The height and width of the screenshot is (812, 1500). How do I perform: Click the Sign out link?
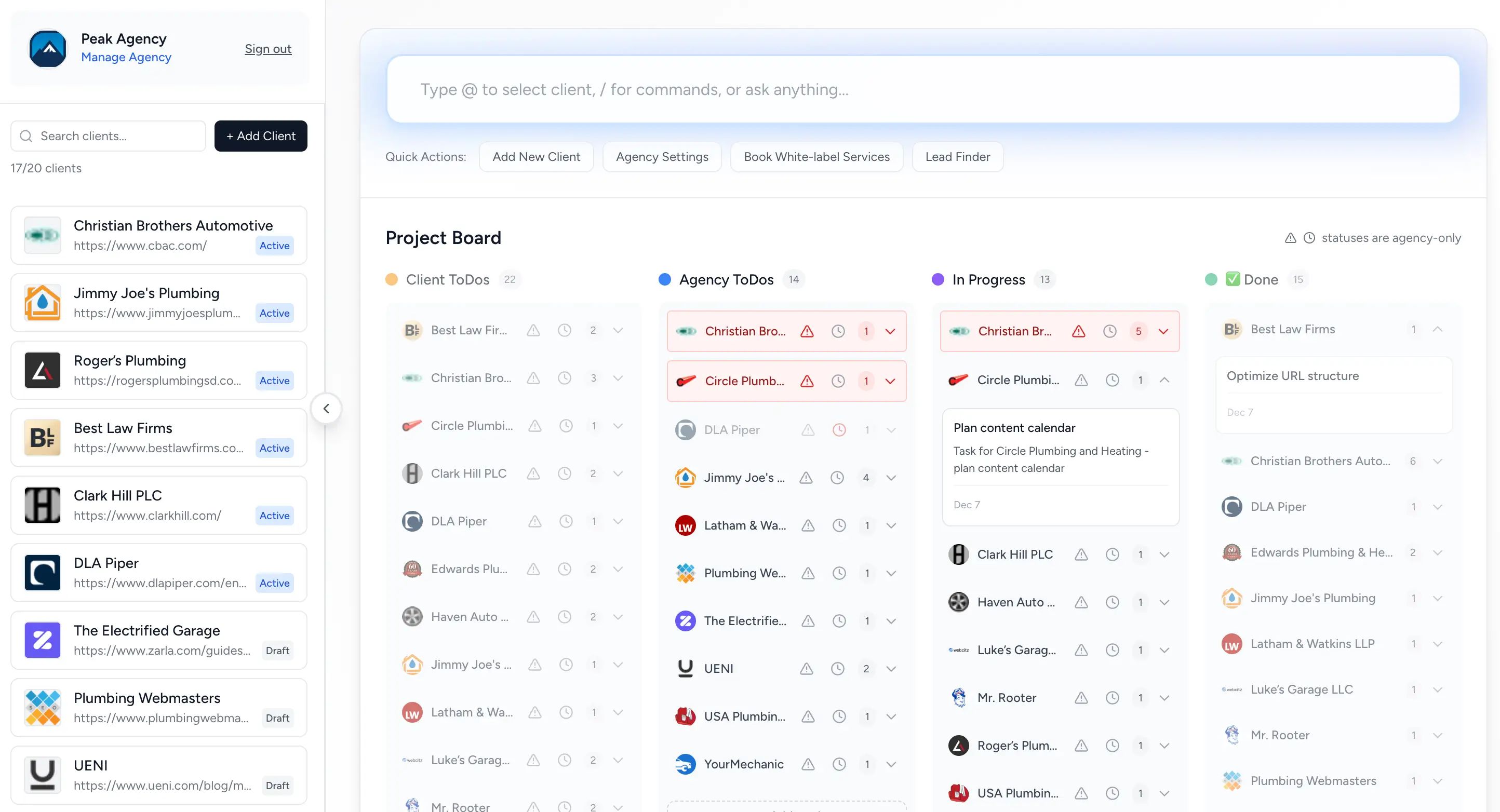point(268,49)
